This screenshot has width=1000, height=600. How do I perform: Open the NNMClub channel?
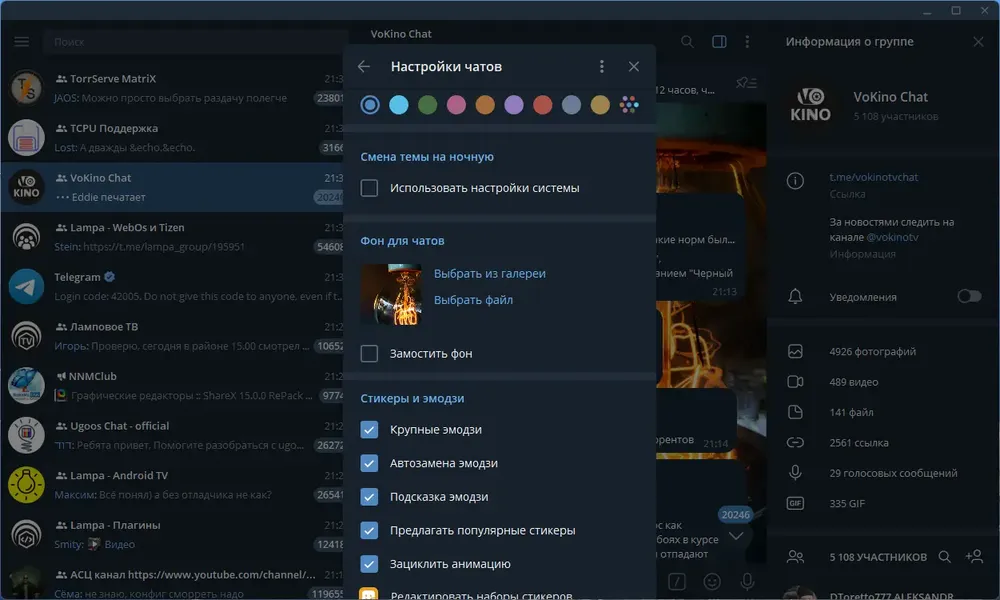pyautogui.click(x=172, y=386)
